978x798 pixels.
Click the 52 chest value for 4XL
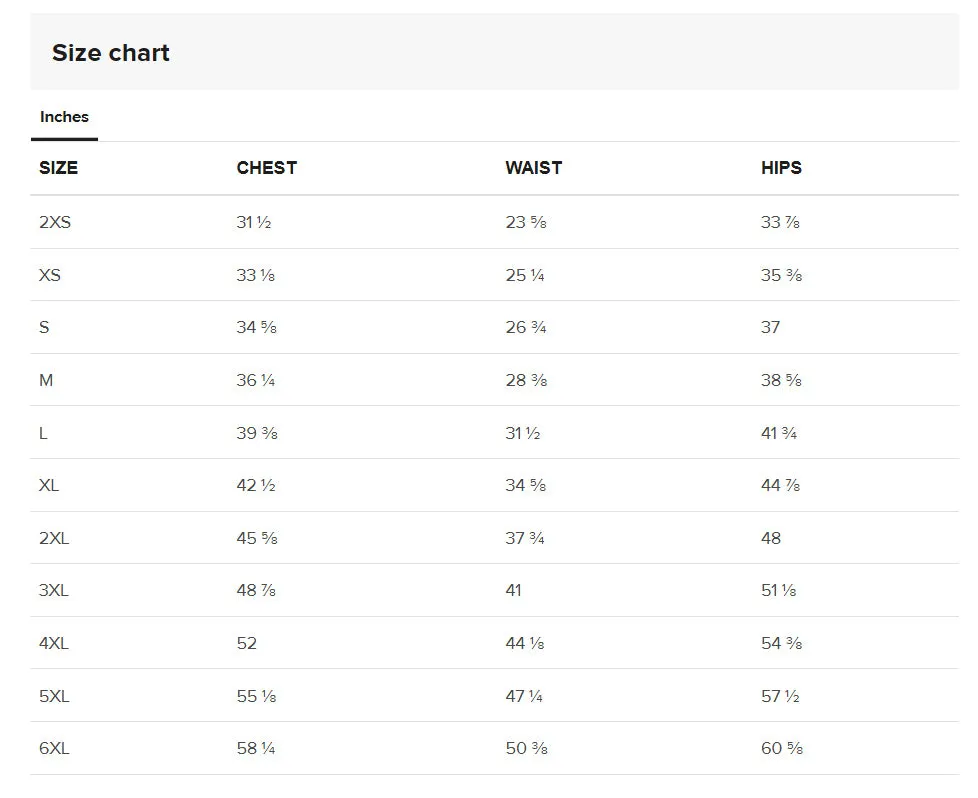247,643
